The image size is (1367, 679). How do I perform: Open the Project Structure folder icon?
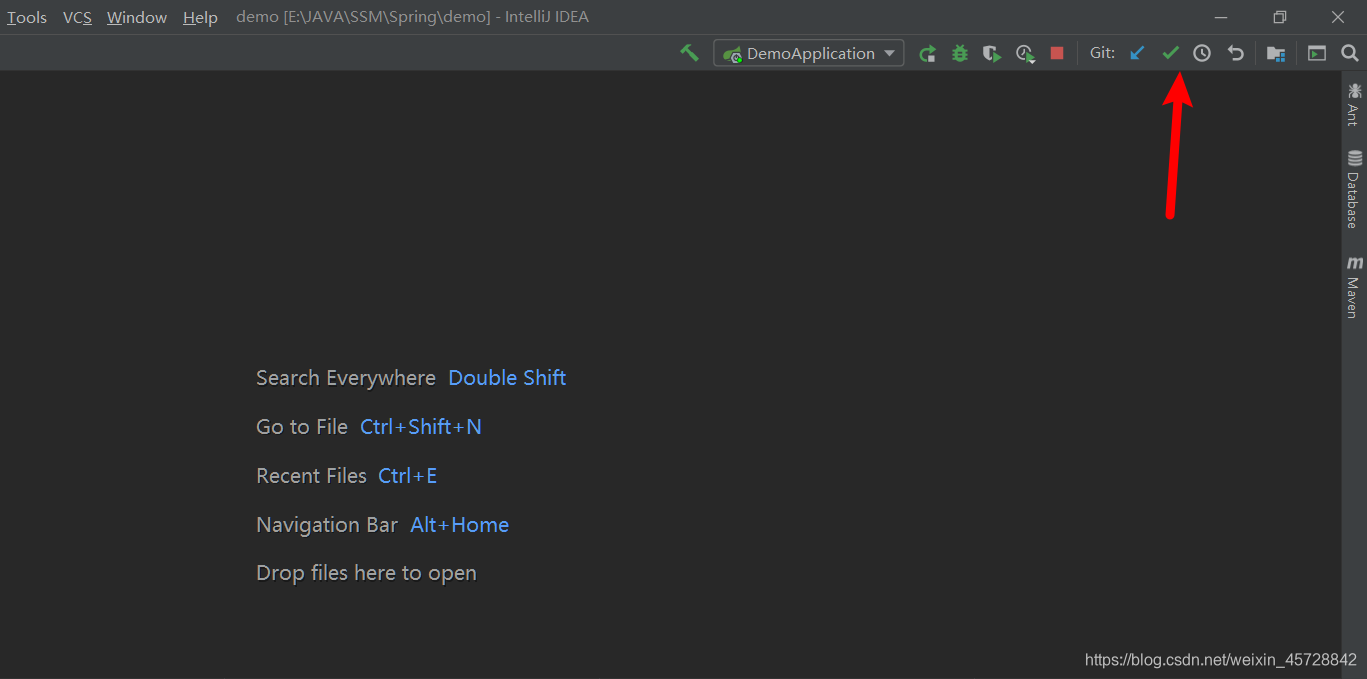pos(1276,54)
